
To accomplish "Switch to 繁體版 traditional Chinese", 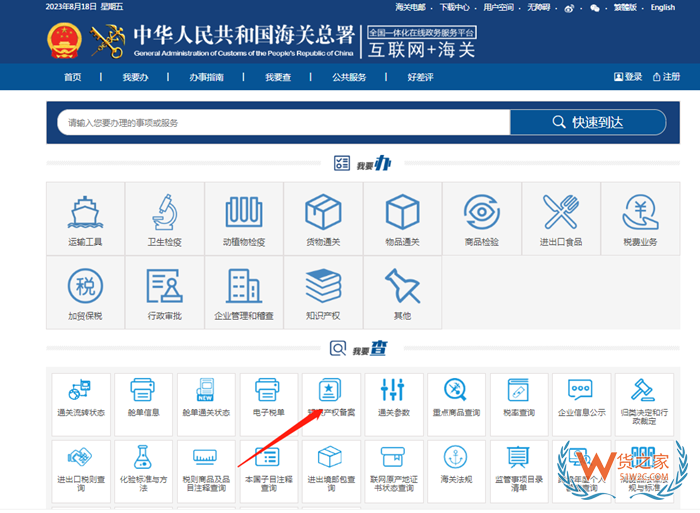I will [x=625, y=8].
